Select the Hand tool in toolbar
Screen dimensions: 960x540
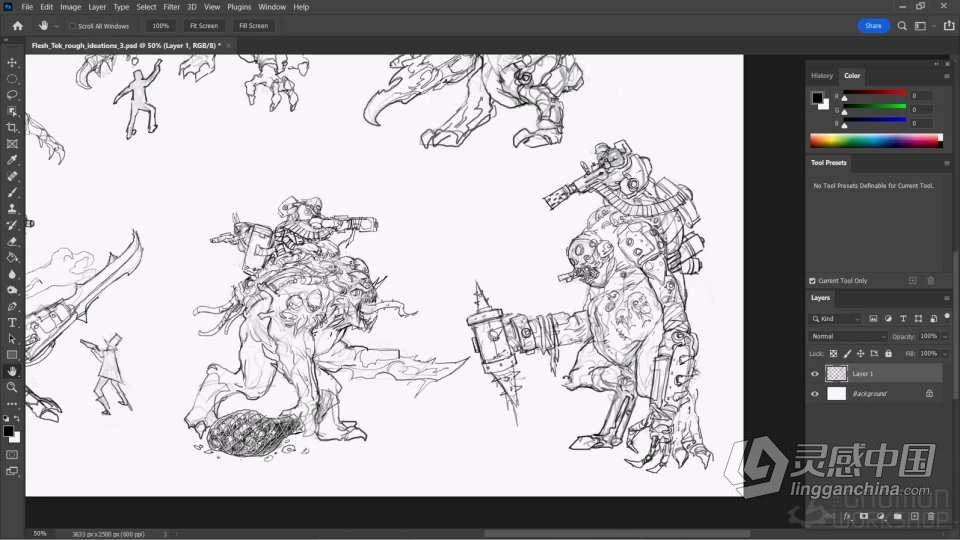coord(12,371)
